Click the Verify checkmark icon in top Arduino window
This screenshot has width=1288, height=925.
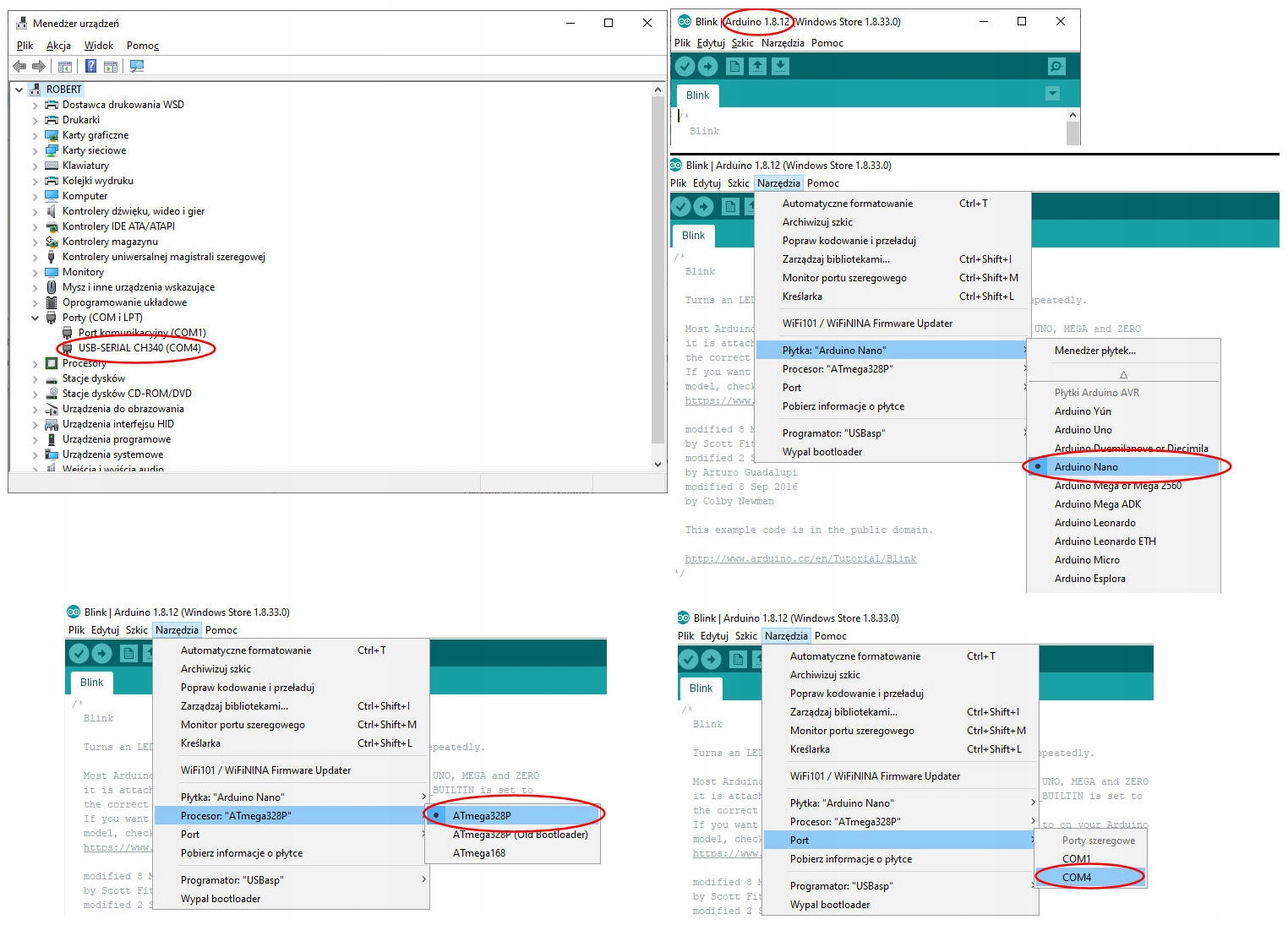tap(685, 66)
